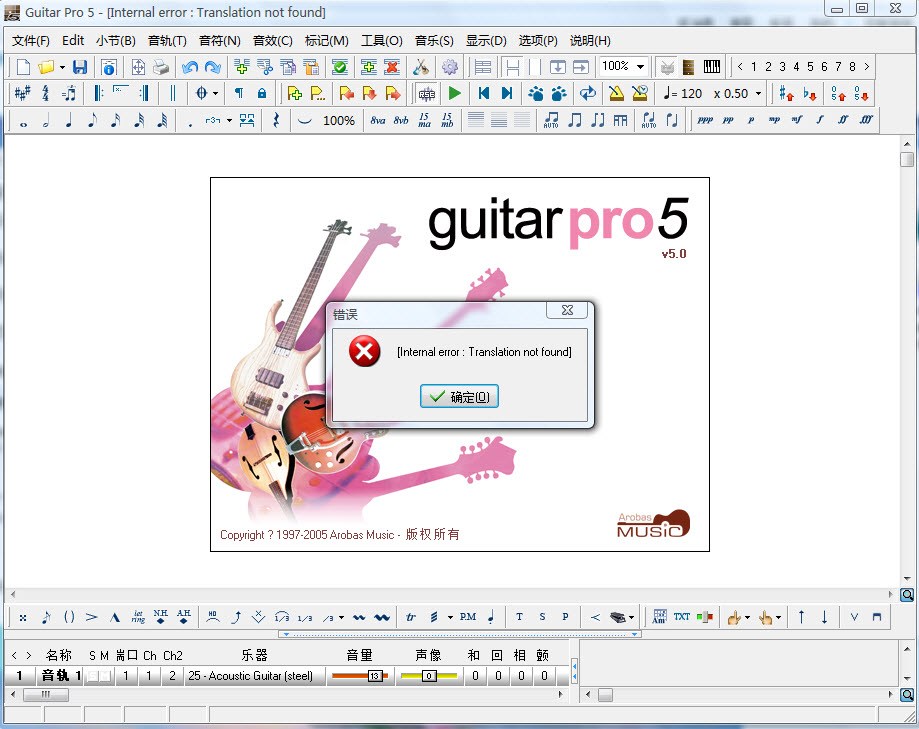Toggle the metronome icon
The width and height of the screenshot is (919, 729).
pos(616,93)
